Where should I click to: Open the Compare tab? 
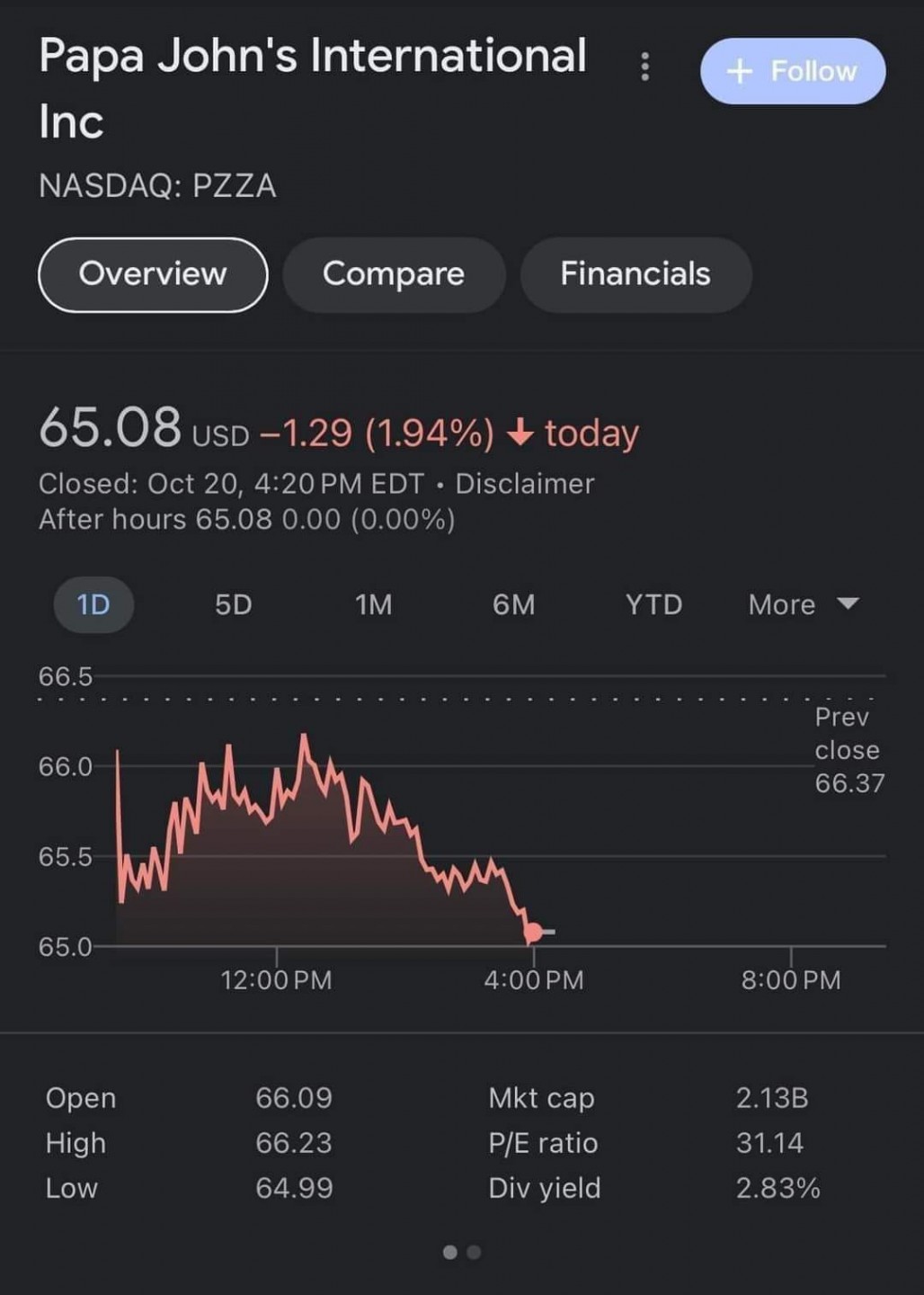pyautogui.click(x=394, y=274)
